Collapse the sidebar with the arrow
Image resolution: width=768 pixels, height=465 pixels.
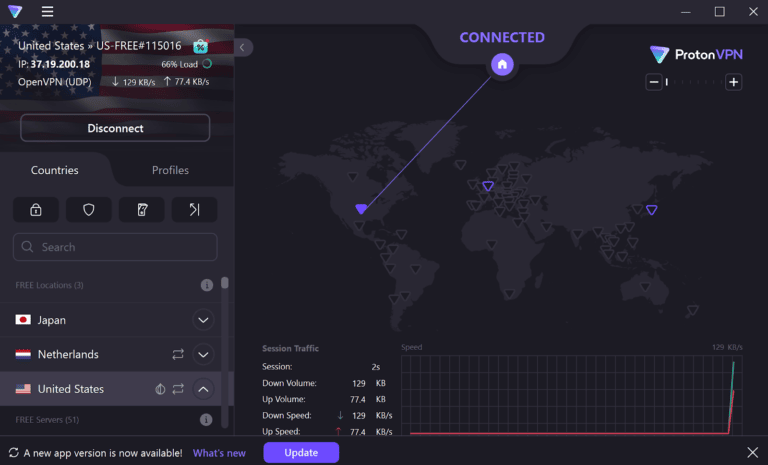click(x=242, y=48)
